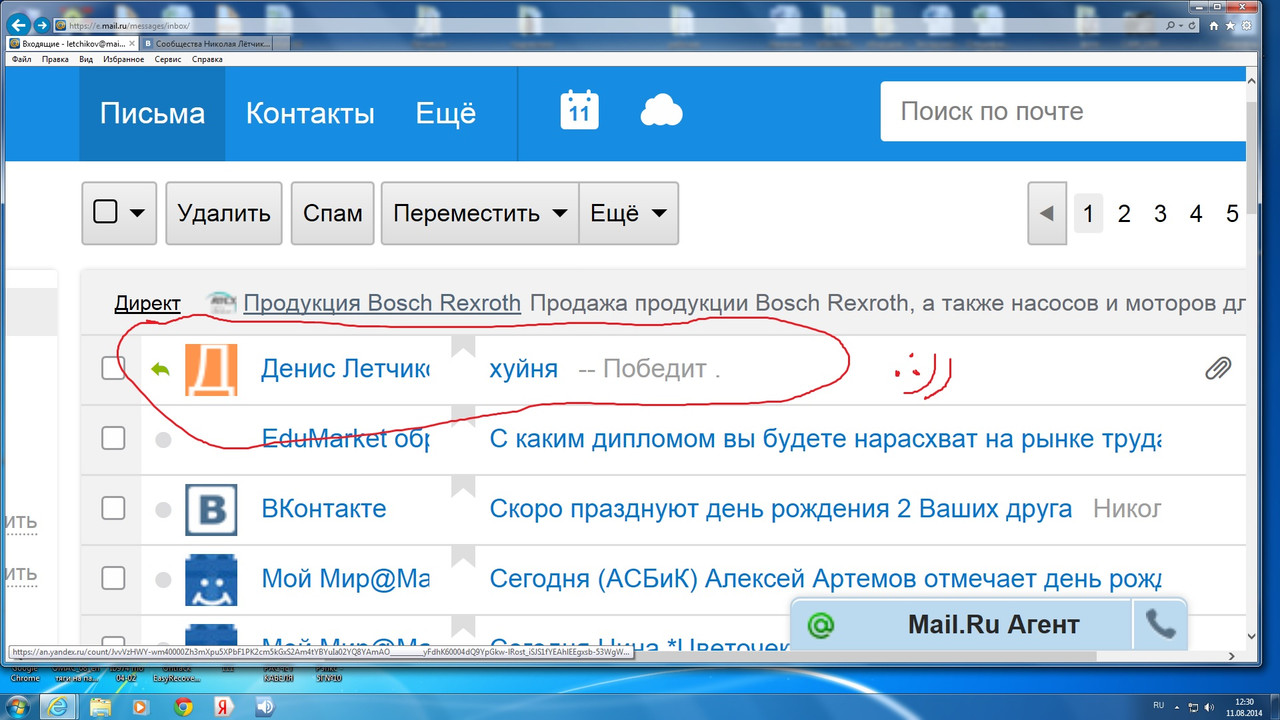Open the Вид menu
Viewport: 1280px width, 720px height.
click(x=86, y=59)
